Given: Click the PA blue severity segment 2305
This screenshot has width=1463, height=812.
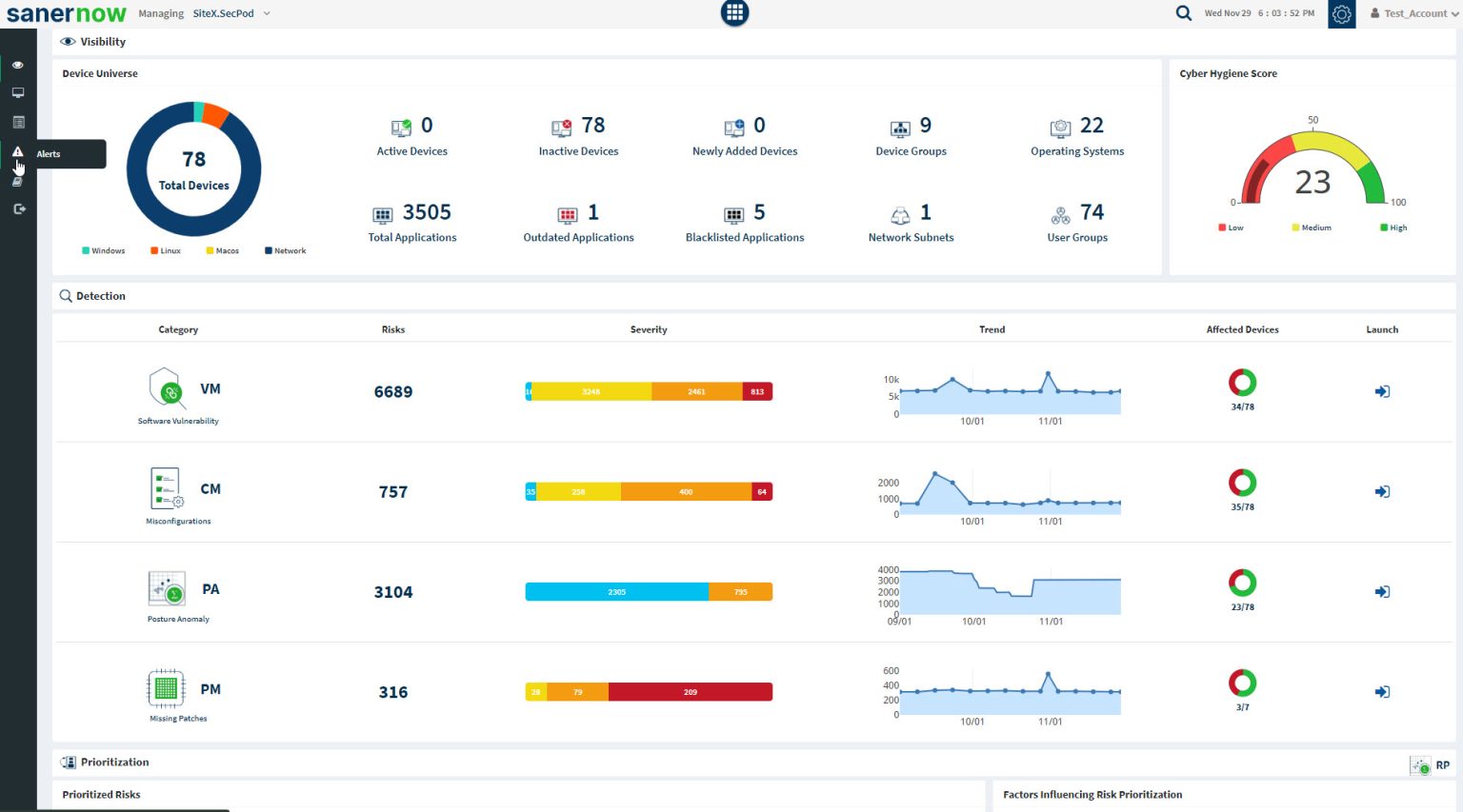Looking at the screenshot, I should pos(616,592).
